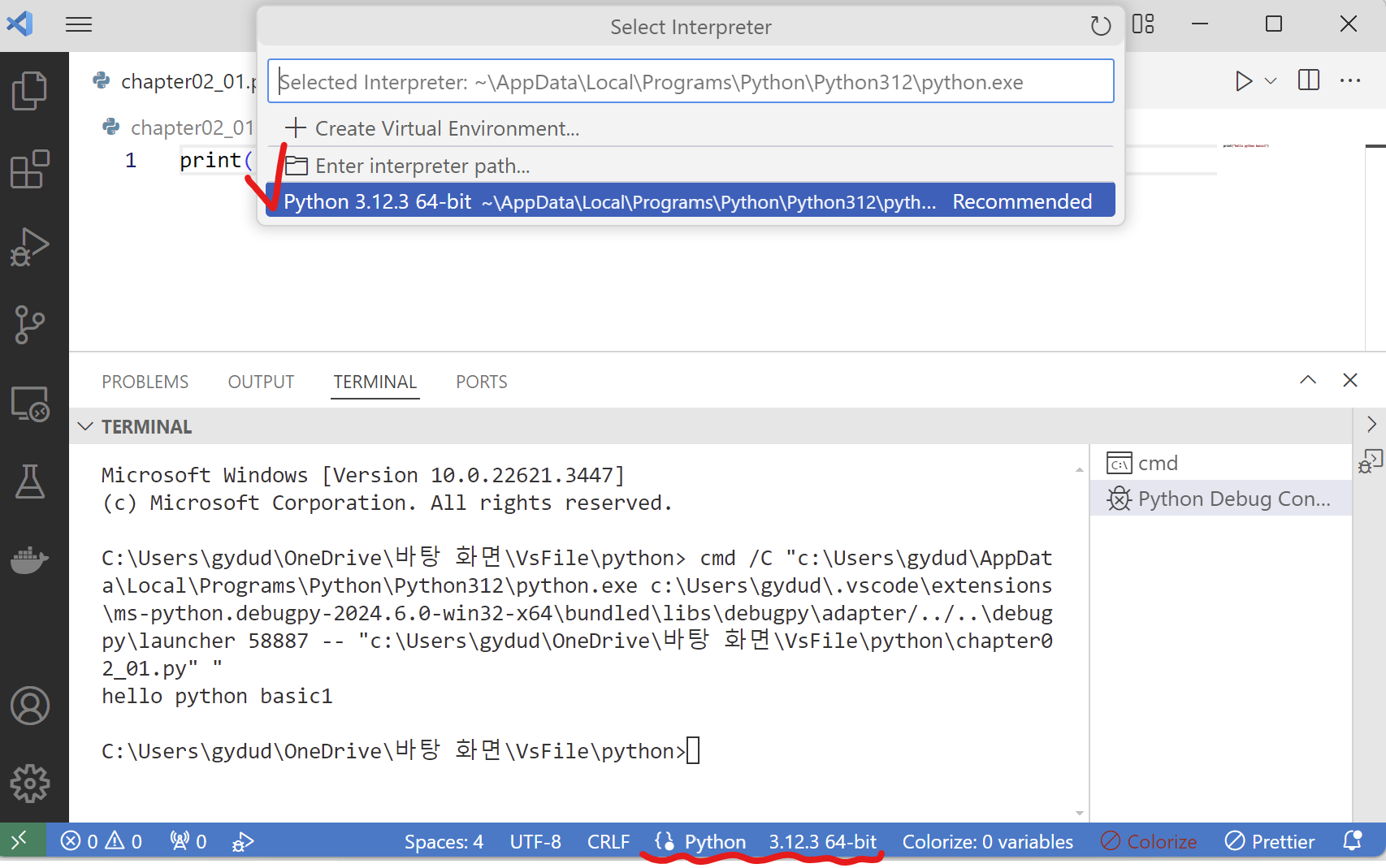1386x868 pixels.
Task: Open Remote Explorer view
Action: [x=30, y=404]
